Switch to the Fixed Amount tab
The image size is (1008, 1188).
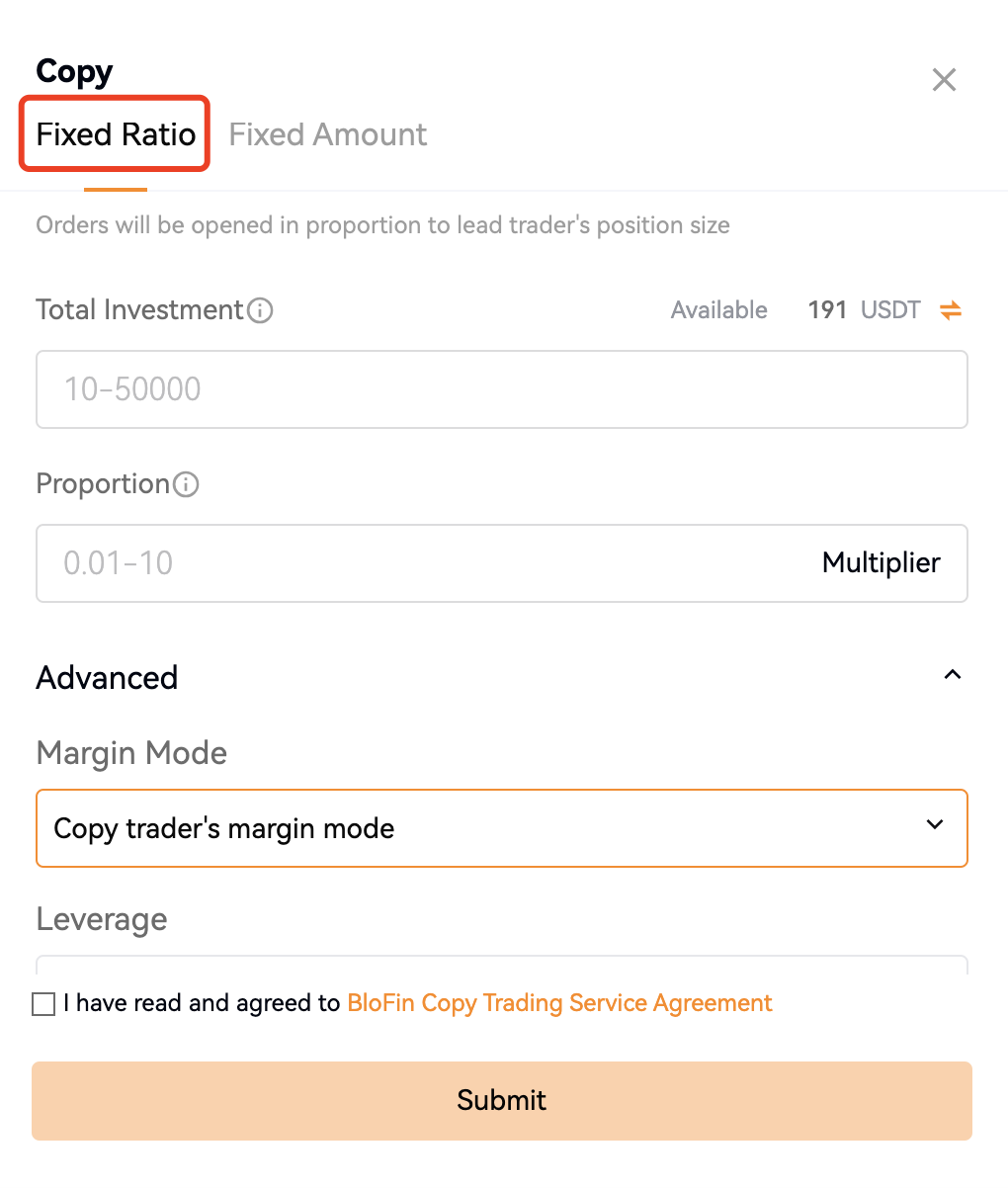click(x=328, y=134)
